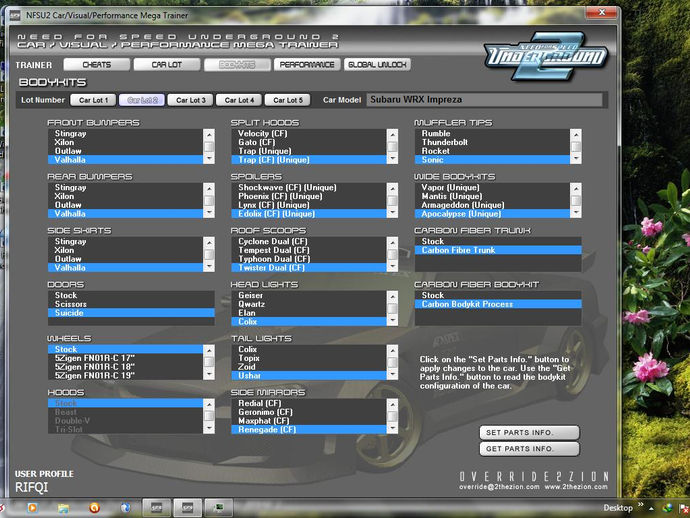The image size is (690, 518).
Task: Choose Car Lot 2
Action: (x=142, y=100)
